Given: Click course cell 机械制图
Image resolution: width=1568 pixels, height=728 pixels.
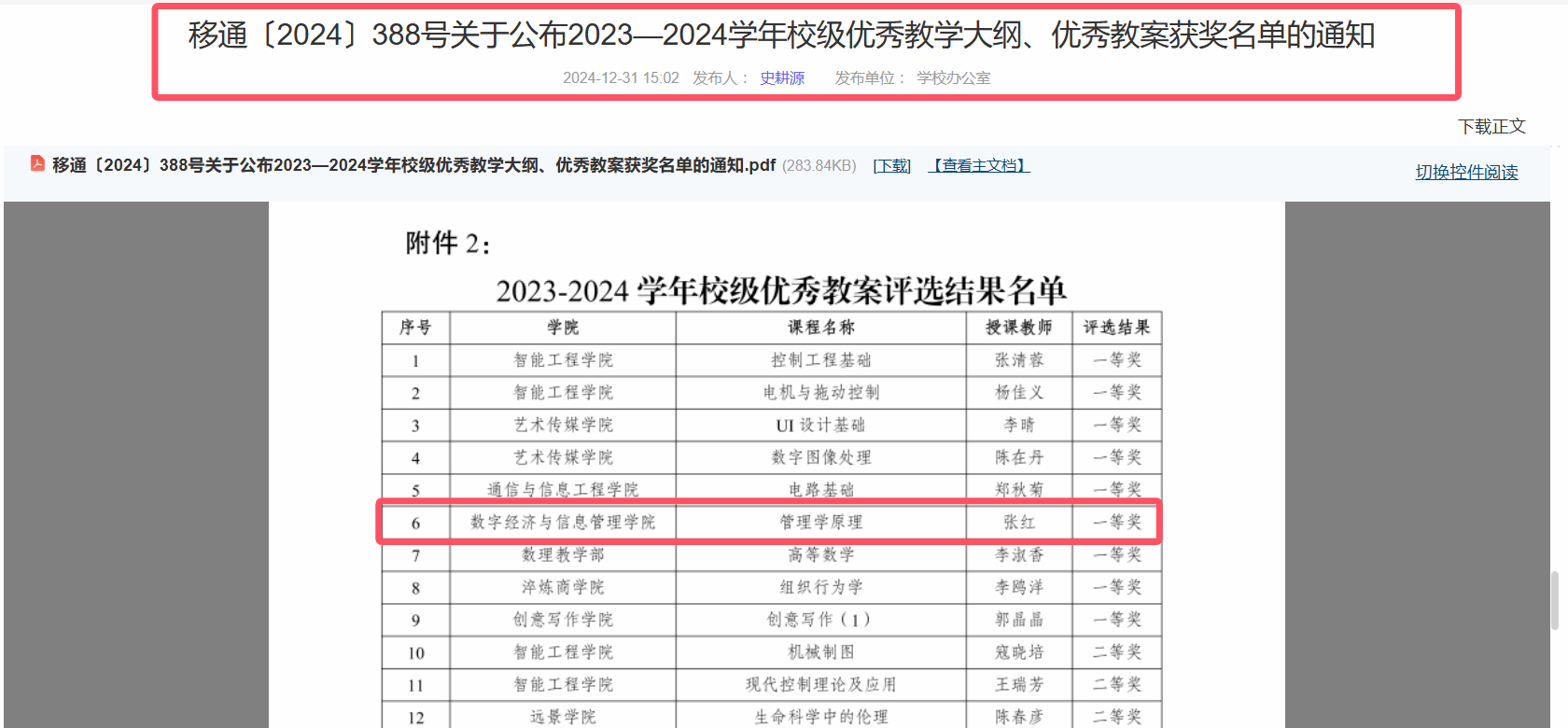Looking at the screenshot, I should click(821, 652).
